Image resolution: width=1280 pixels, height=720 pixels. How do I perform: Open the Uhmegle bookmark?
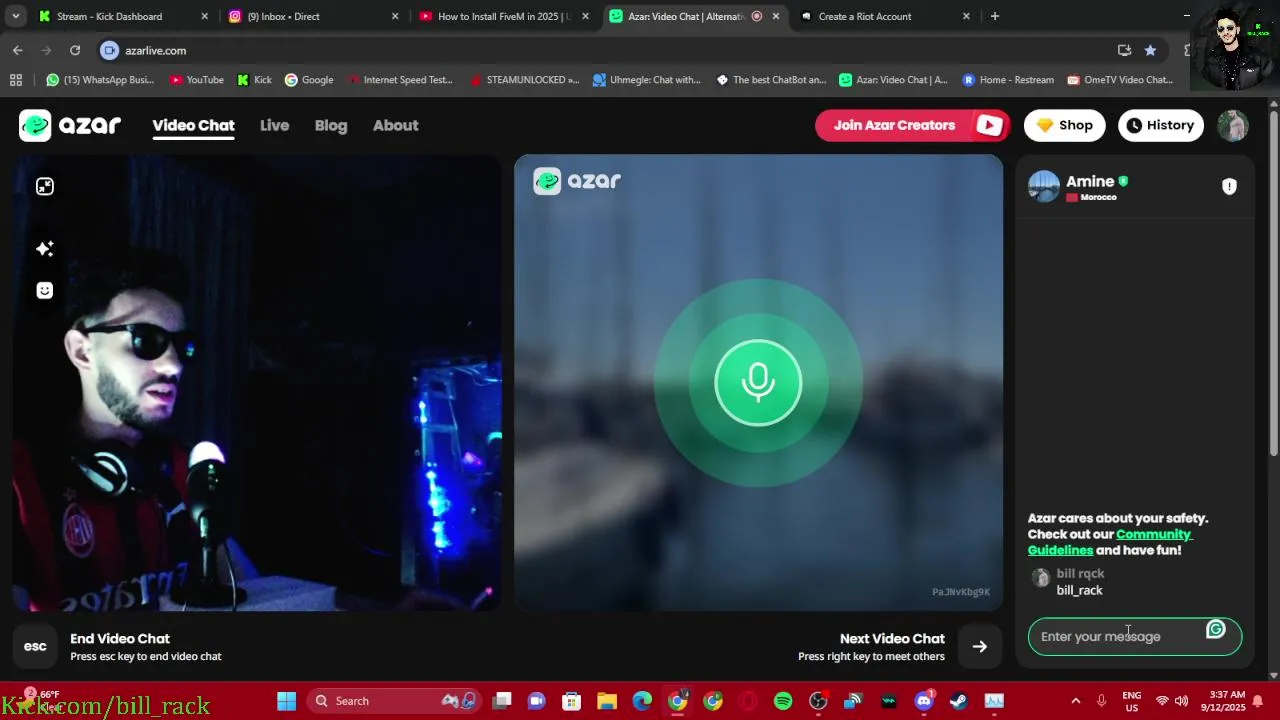(x=647, y=80)
